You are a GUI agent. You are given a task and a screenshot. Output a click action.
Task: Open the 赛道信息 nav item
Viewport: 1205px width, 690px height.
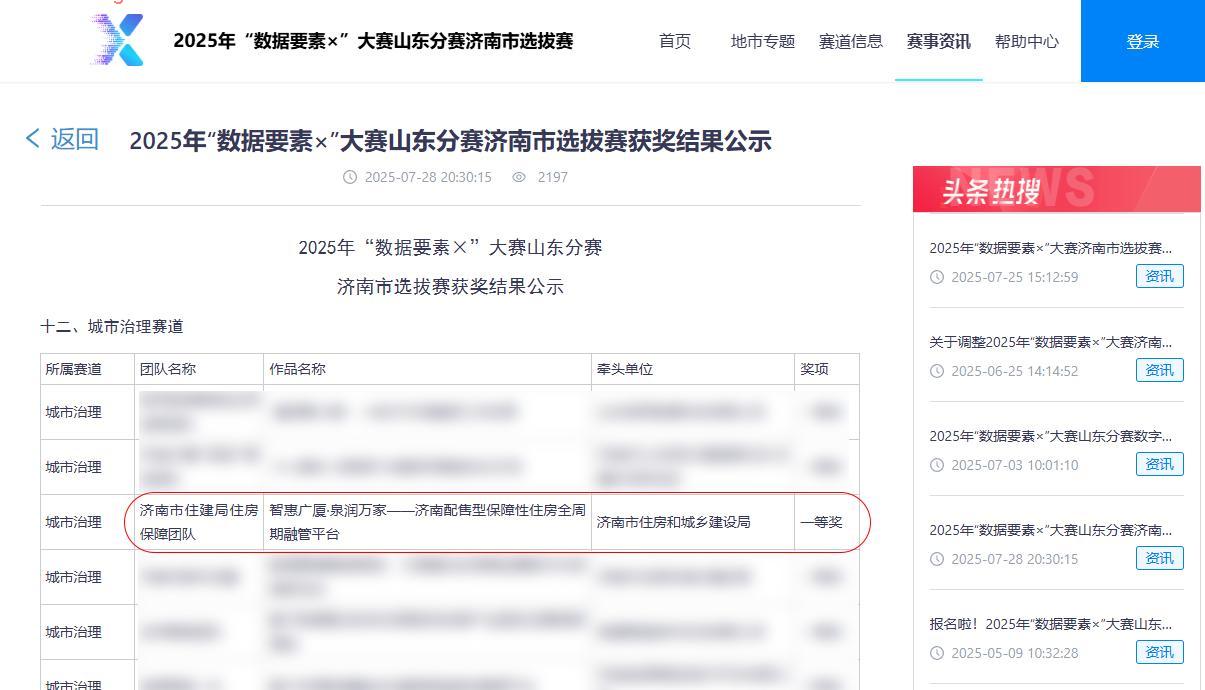coord(851,41)
